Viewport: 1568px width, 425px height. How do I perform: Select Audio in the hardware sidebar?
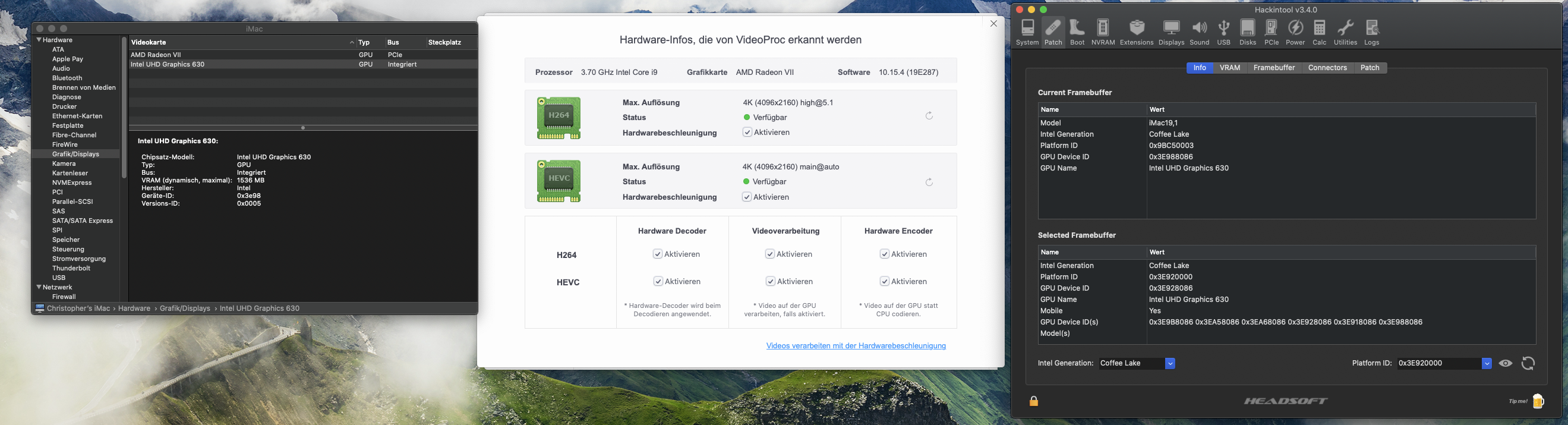[61, 69]
